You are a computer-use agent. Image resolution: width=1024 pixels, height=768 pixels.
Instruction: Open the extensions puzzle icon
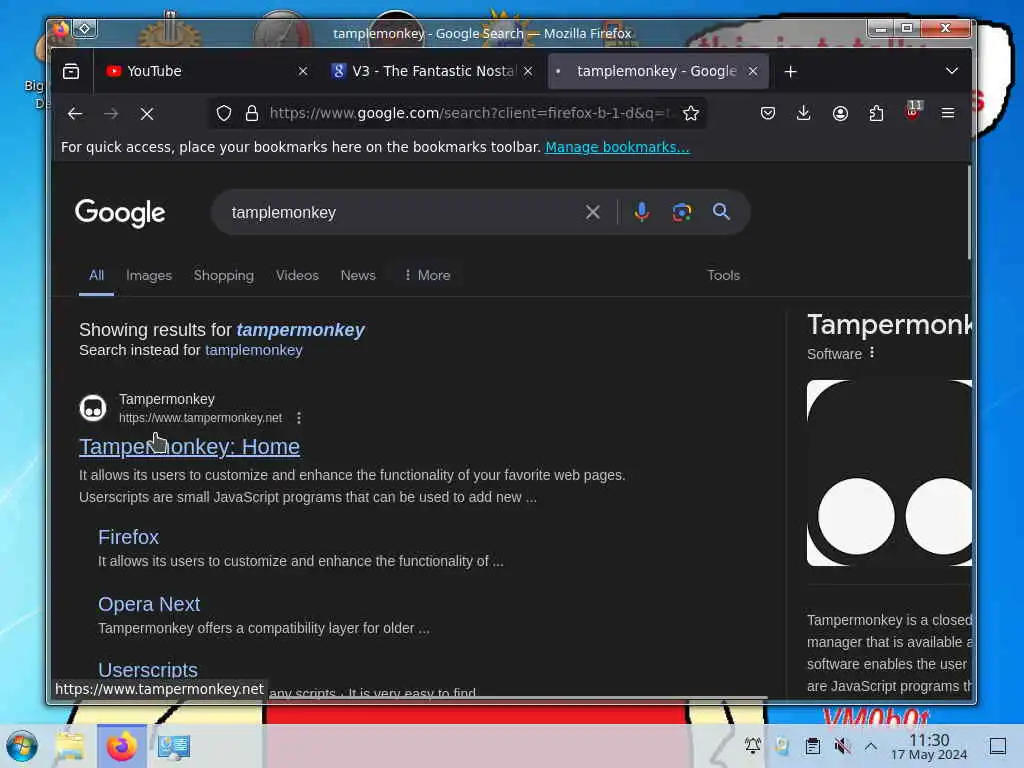876,114
